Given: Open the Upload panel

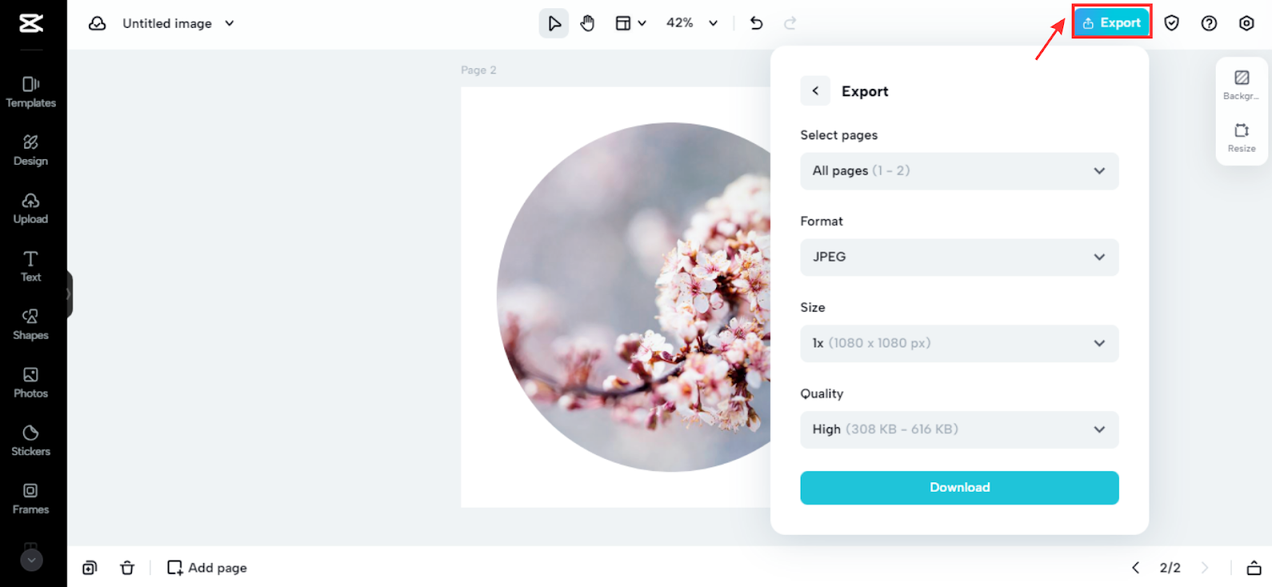Looking at the screenshot, I should 31,208.
